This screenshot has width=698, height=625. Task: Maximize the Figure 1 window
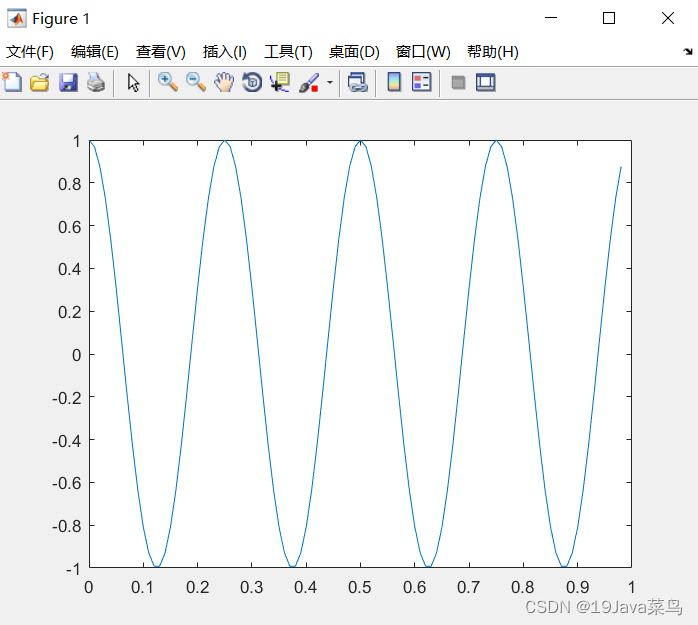[x=609, y=18]
